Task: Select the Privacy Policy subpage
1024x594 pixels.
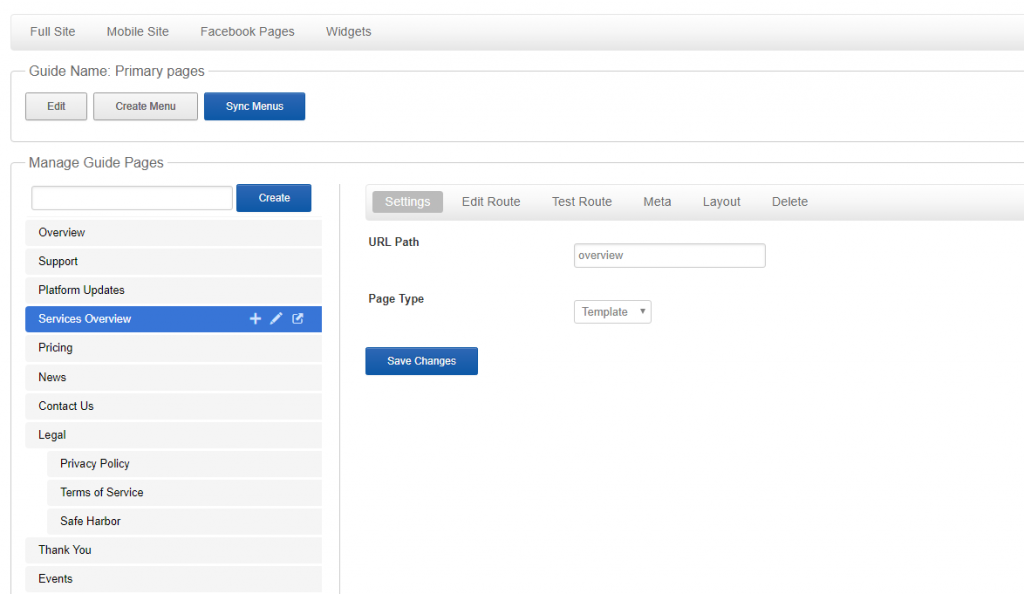Action: (x=185, y=463)
